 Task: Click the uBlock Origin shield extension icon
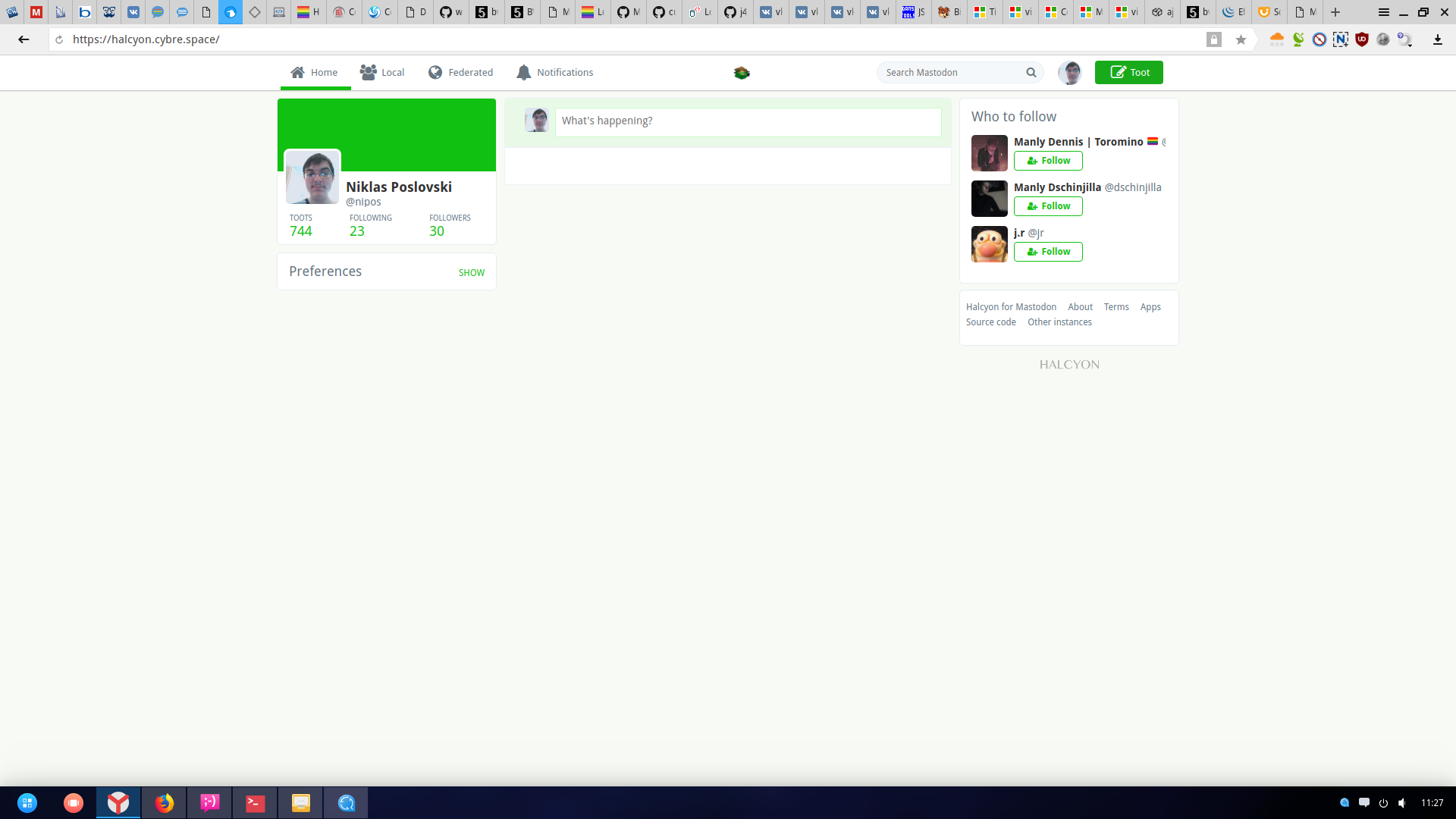pos(1362,39)
